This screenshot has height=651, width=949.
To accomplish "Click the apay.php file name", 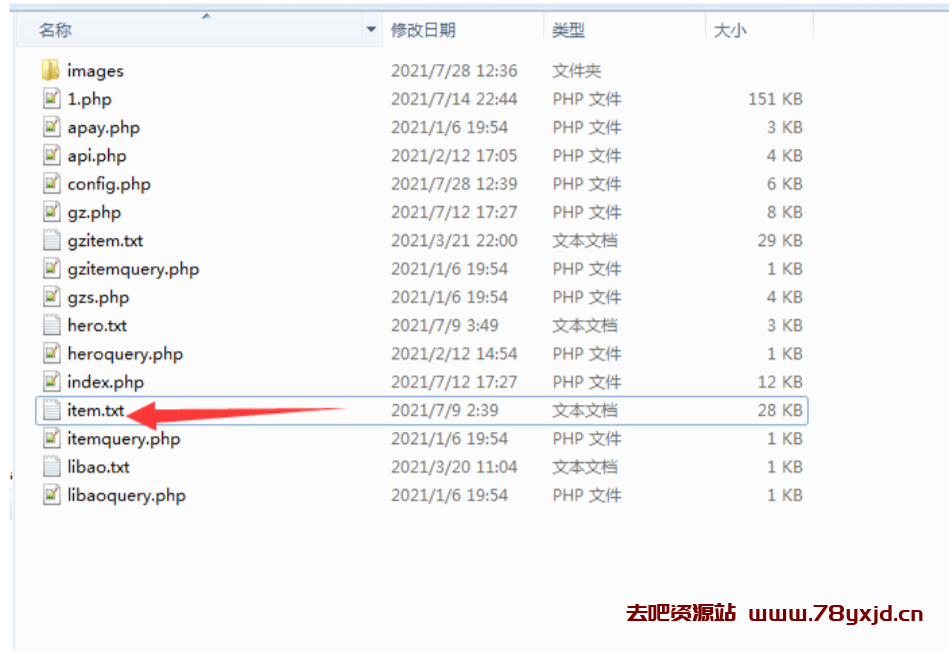I will point(103,128).
